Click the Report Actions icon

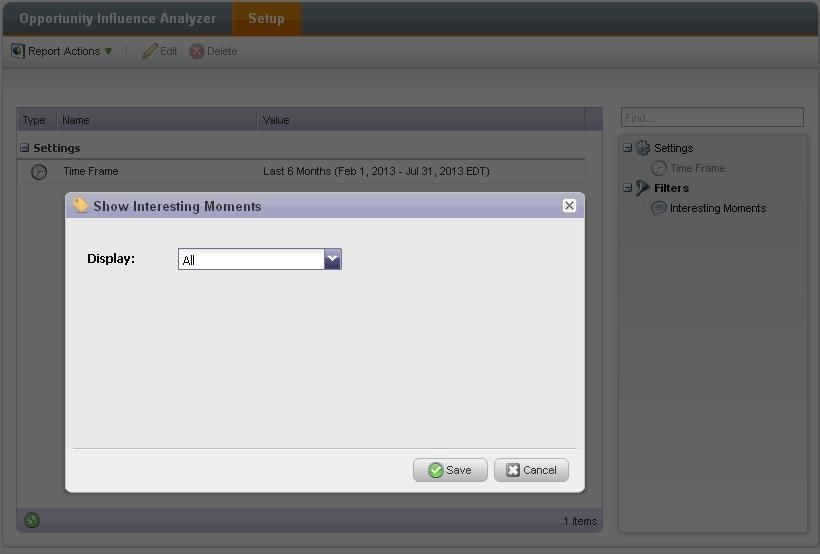point(18,51)
